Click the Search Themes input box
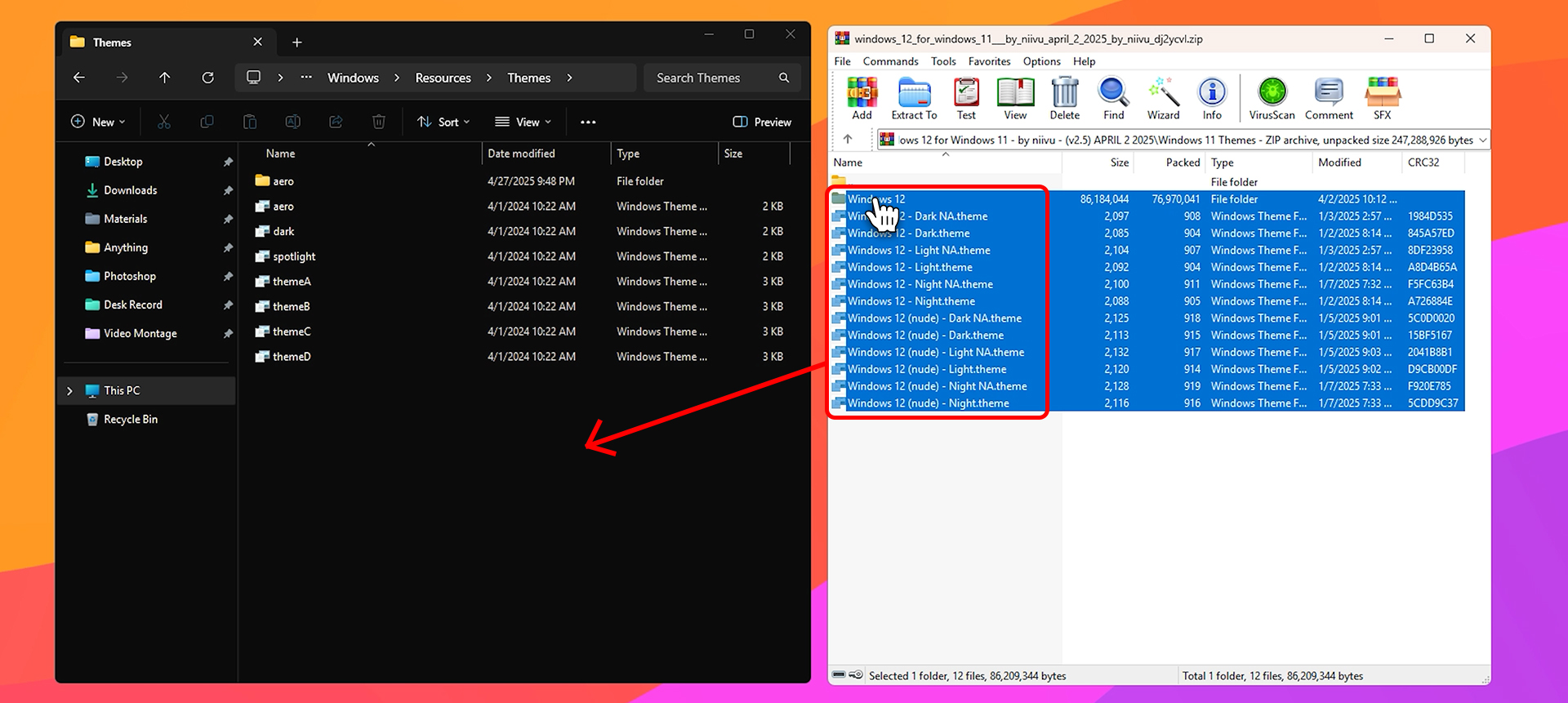Image resolution: width=1568 pixels, height=703 pixels. 710,78
